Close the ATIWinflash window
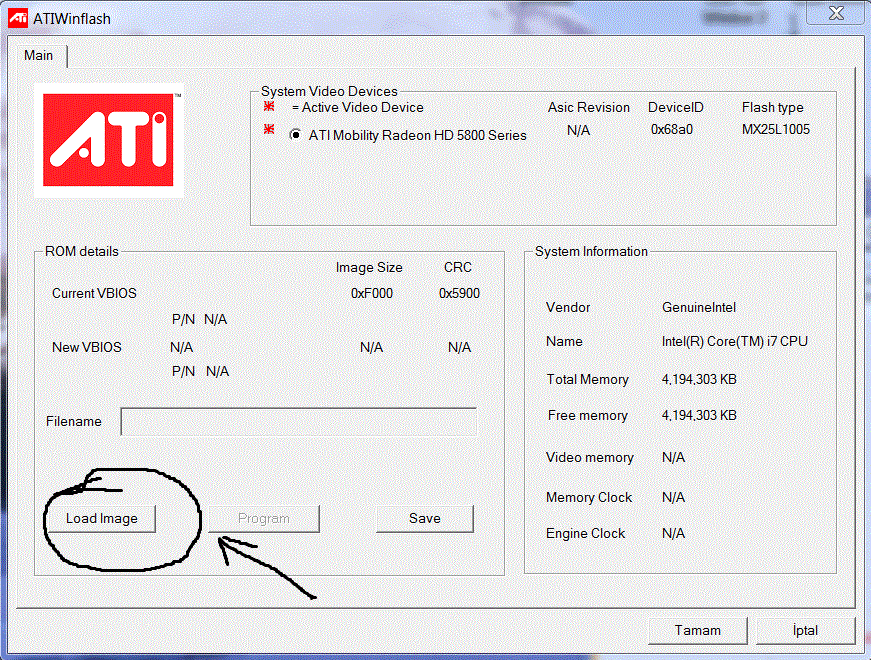Image resolution: width=871 pixels, height=660 pixels. (x=836, y=13)
